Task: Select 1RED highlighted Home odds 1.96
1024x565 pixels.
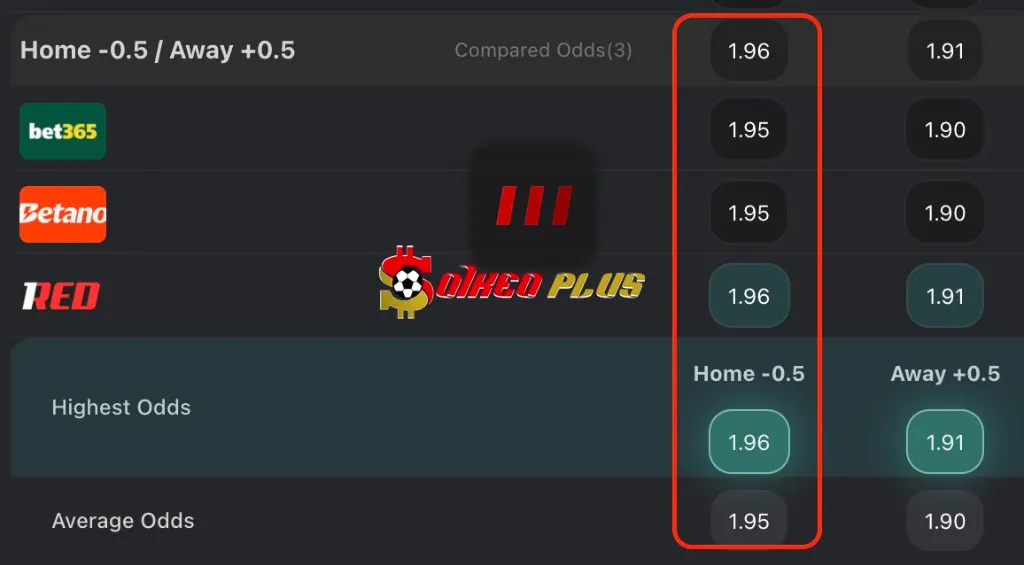Action: coord(749,296)
